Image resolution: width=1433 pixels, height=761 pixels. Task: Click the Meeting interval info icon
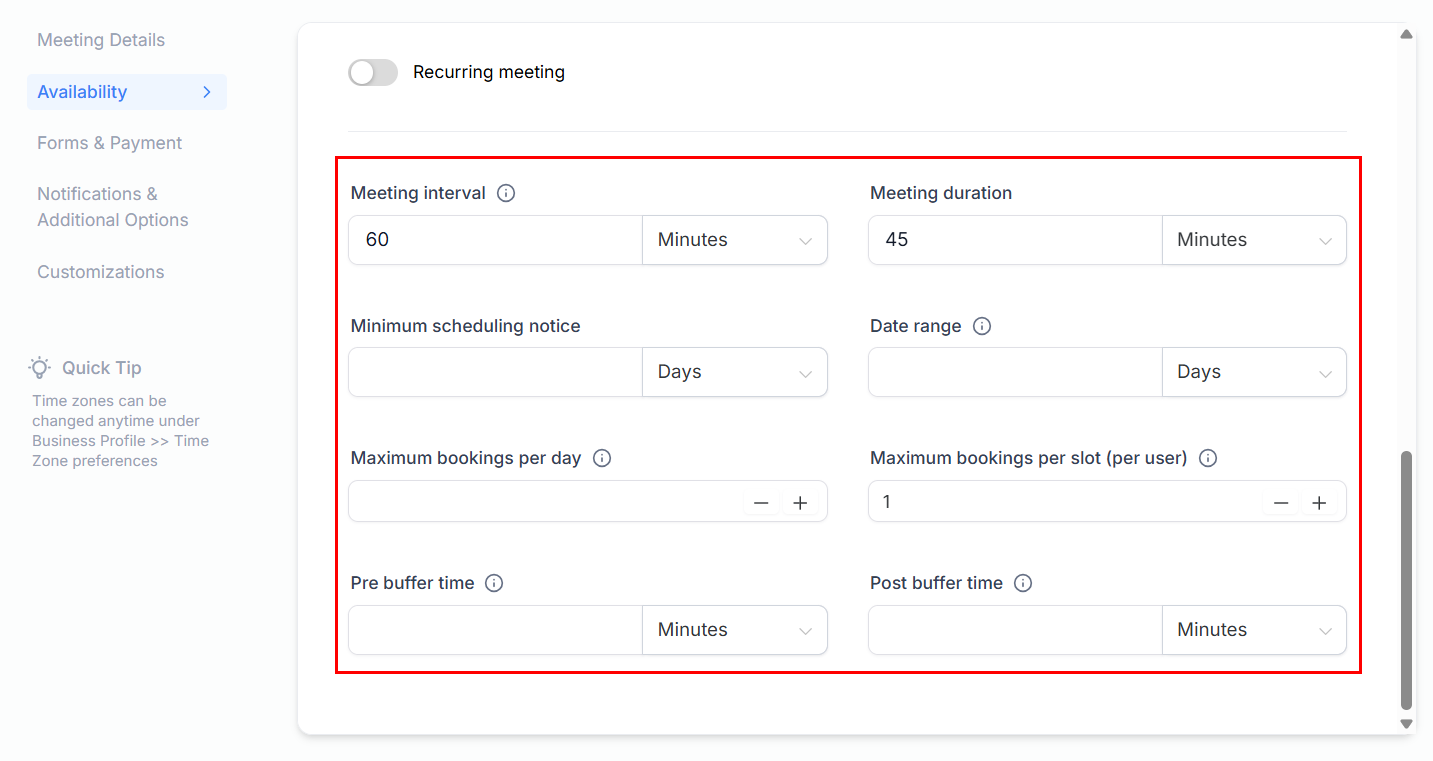(x=506, y=193)
